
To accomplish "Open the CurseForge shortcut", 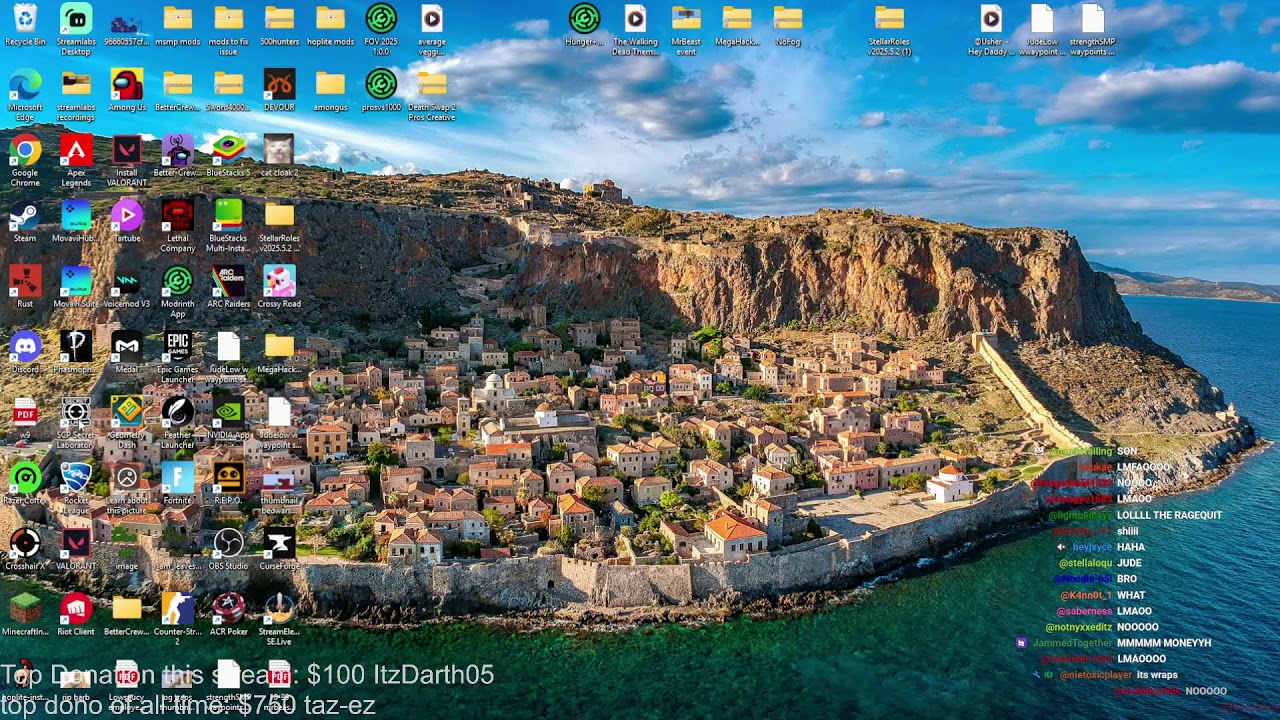I will tap(279, 543).
